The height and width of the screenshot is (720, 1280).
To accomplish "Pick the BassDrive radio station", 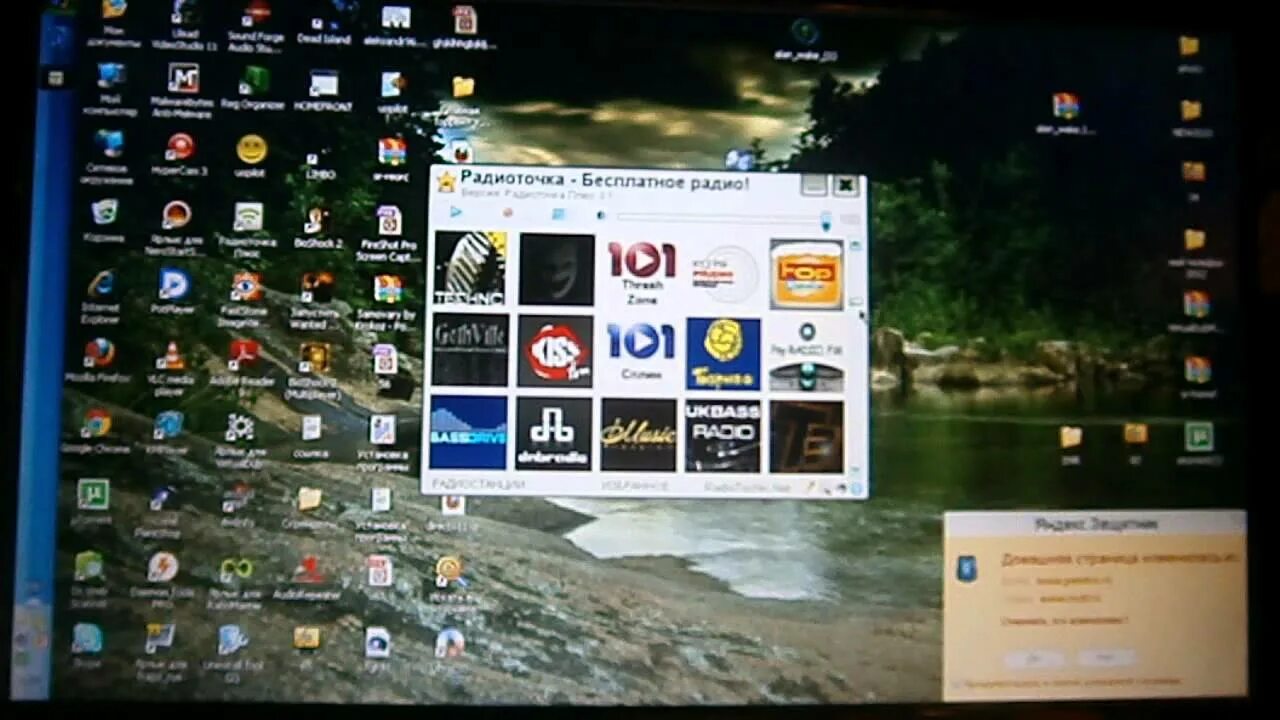I will pos(468,432).
